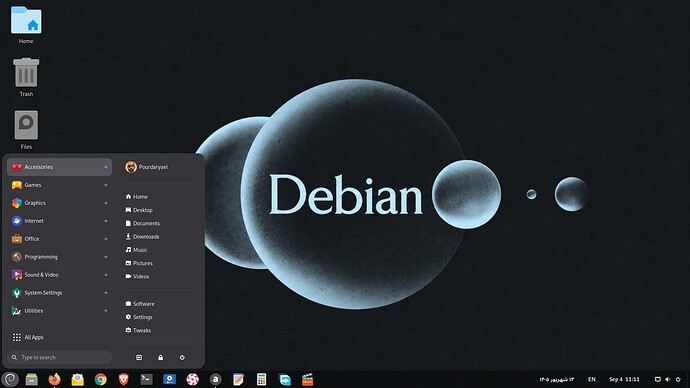Open the Debian swirl application menu button
The height and width of the screenshot is (388, 690).
click(10, 379)
